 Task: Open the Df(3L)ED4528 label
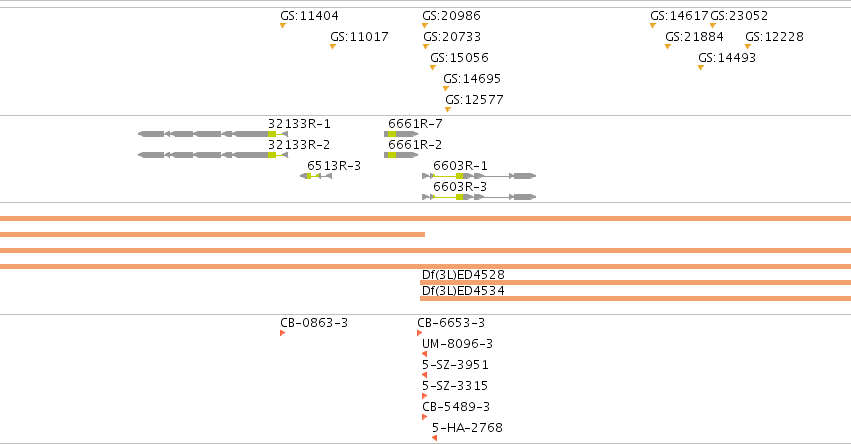[463, 275]
